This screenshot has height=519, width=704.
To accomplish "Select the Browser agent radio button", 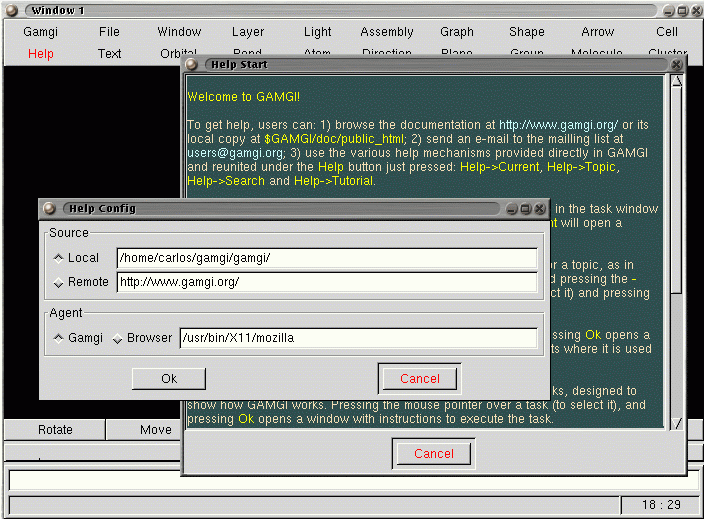I will click(118, 339).
